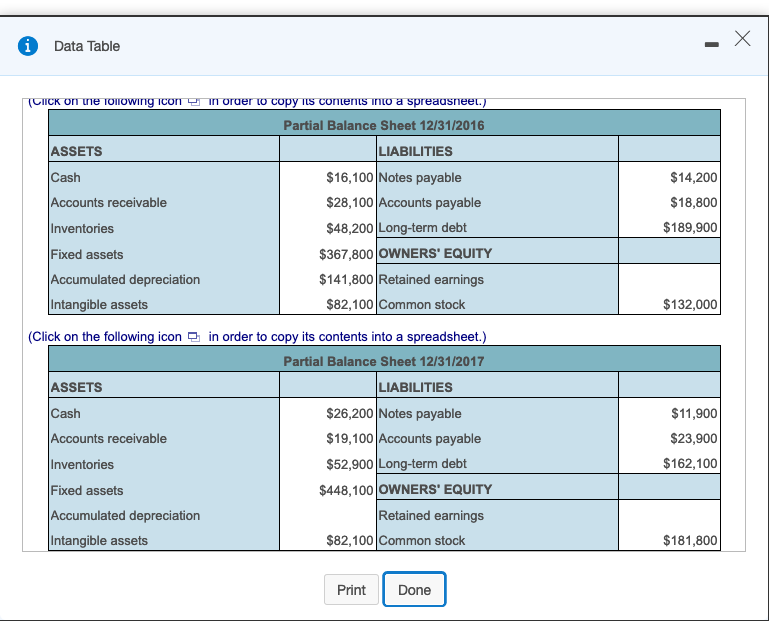Click the 2017 Common stock value $181,800

(691, 541)
